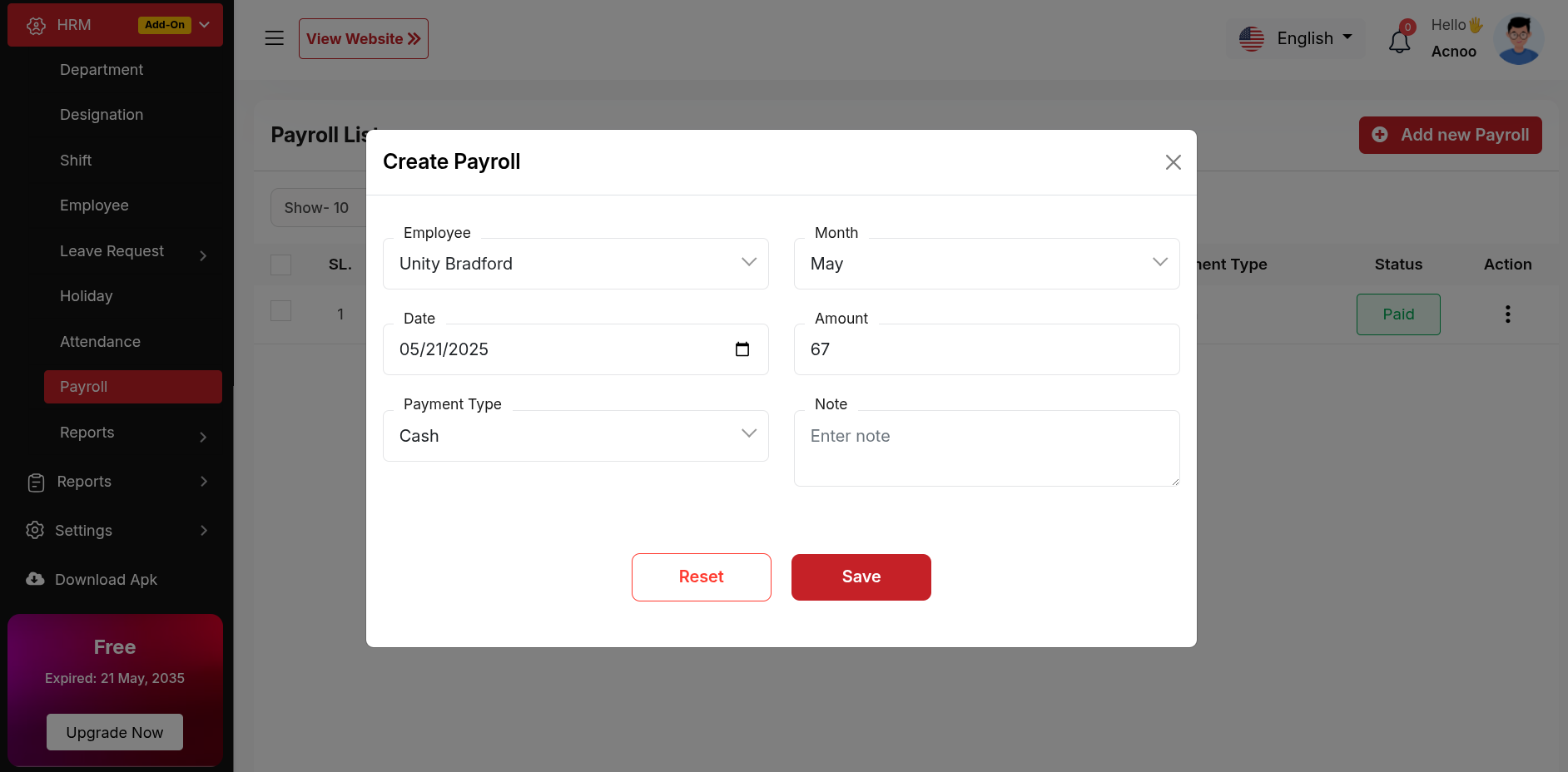Open the English language selector

pos(1296,38)
